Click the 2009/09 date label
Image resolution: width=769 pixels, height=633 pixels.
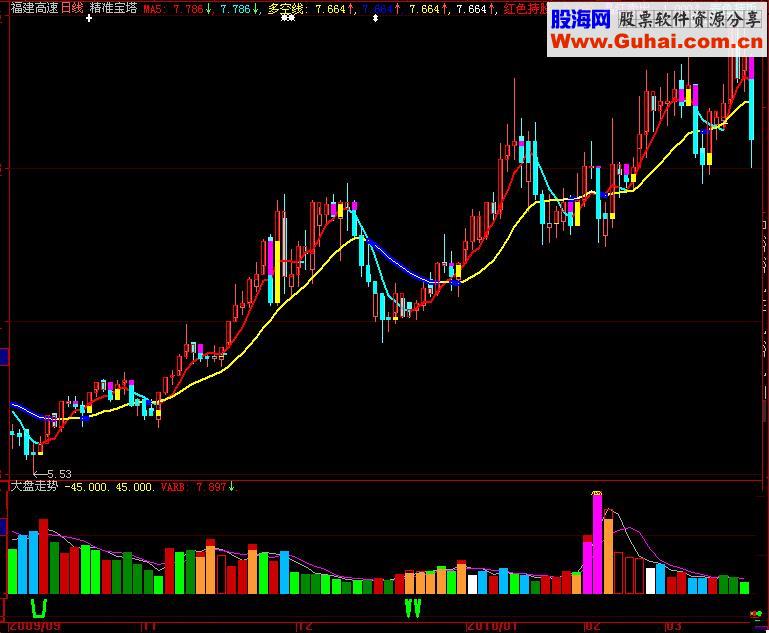click(35, 627)
